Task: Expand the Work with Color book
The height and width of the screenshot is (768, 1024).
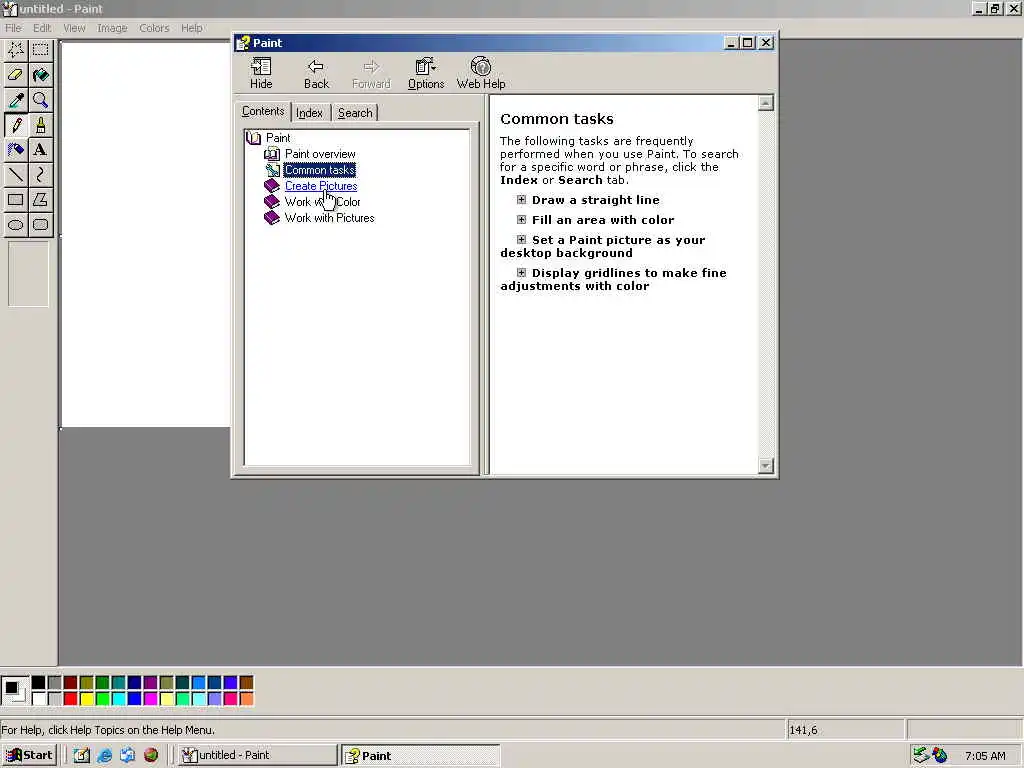Action: 323,202
